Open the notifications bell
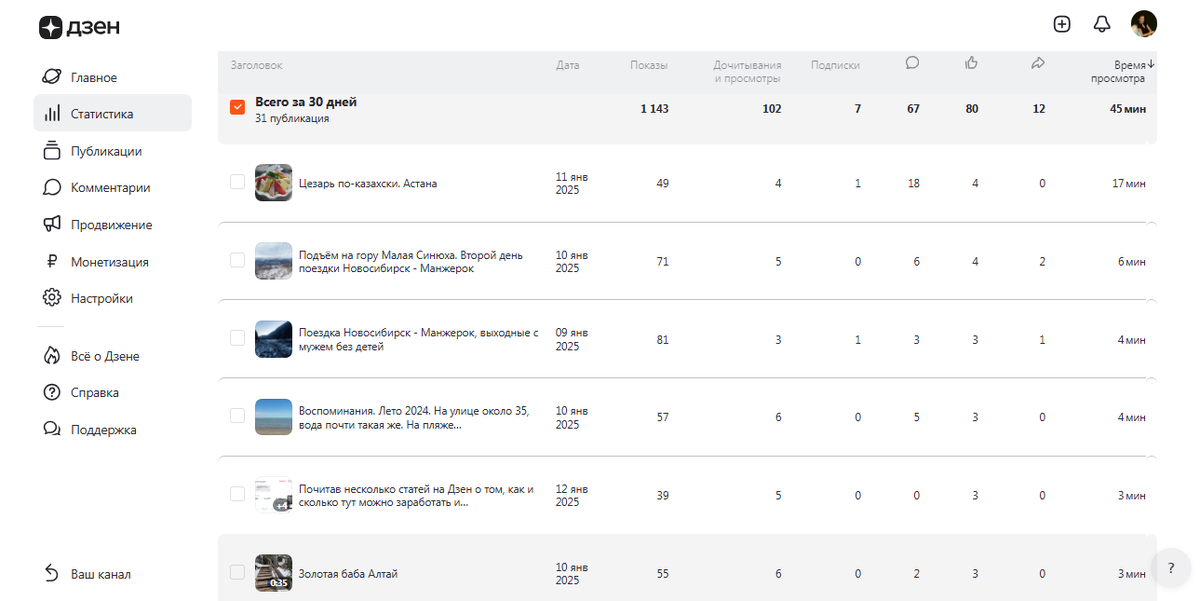1200x601 pixels. (1102, 24)
